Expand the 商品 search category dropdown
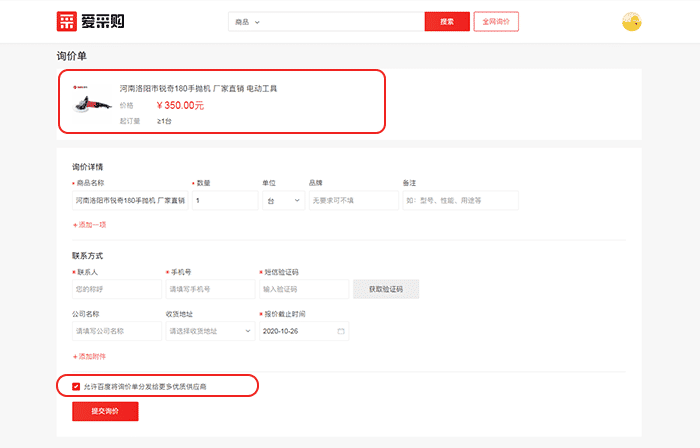The height and width of the screenshot is (448, 700). coord(247,21)
